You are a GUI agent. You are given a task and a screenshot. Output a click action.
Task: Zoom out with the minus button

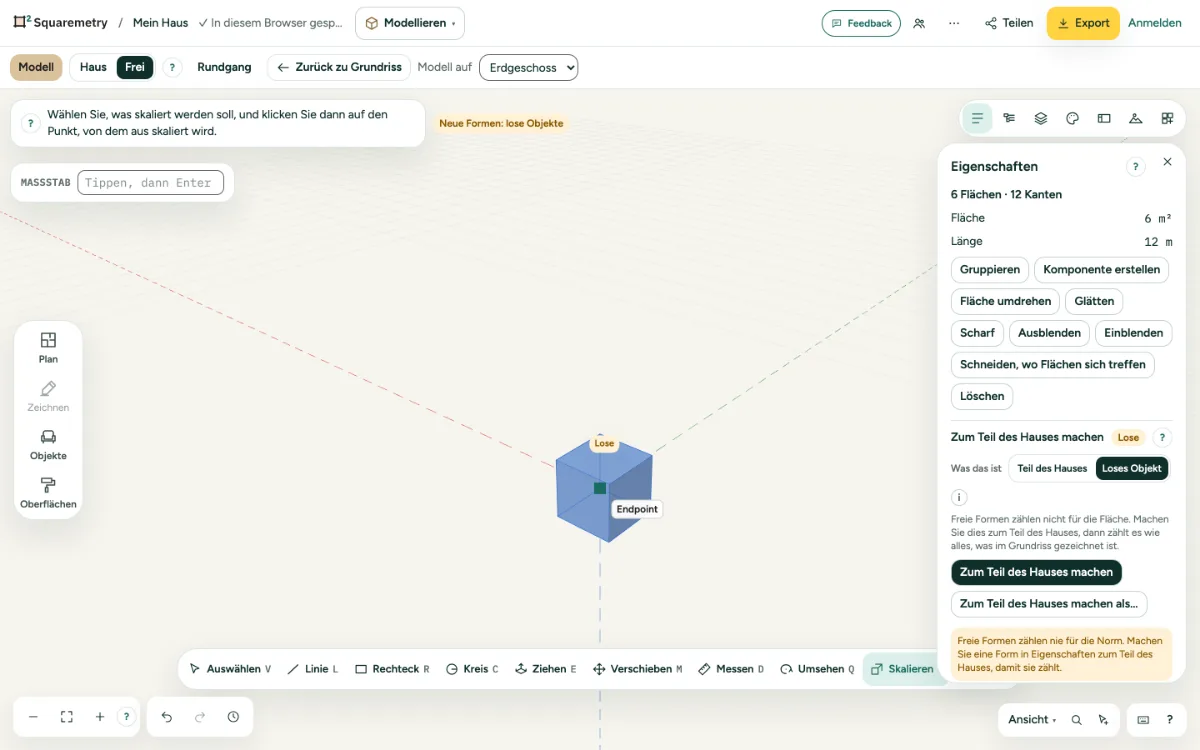(x=33, y=717)
